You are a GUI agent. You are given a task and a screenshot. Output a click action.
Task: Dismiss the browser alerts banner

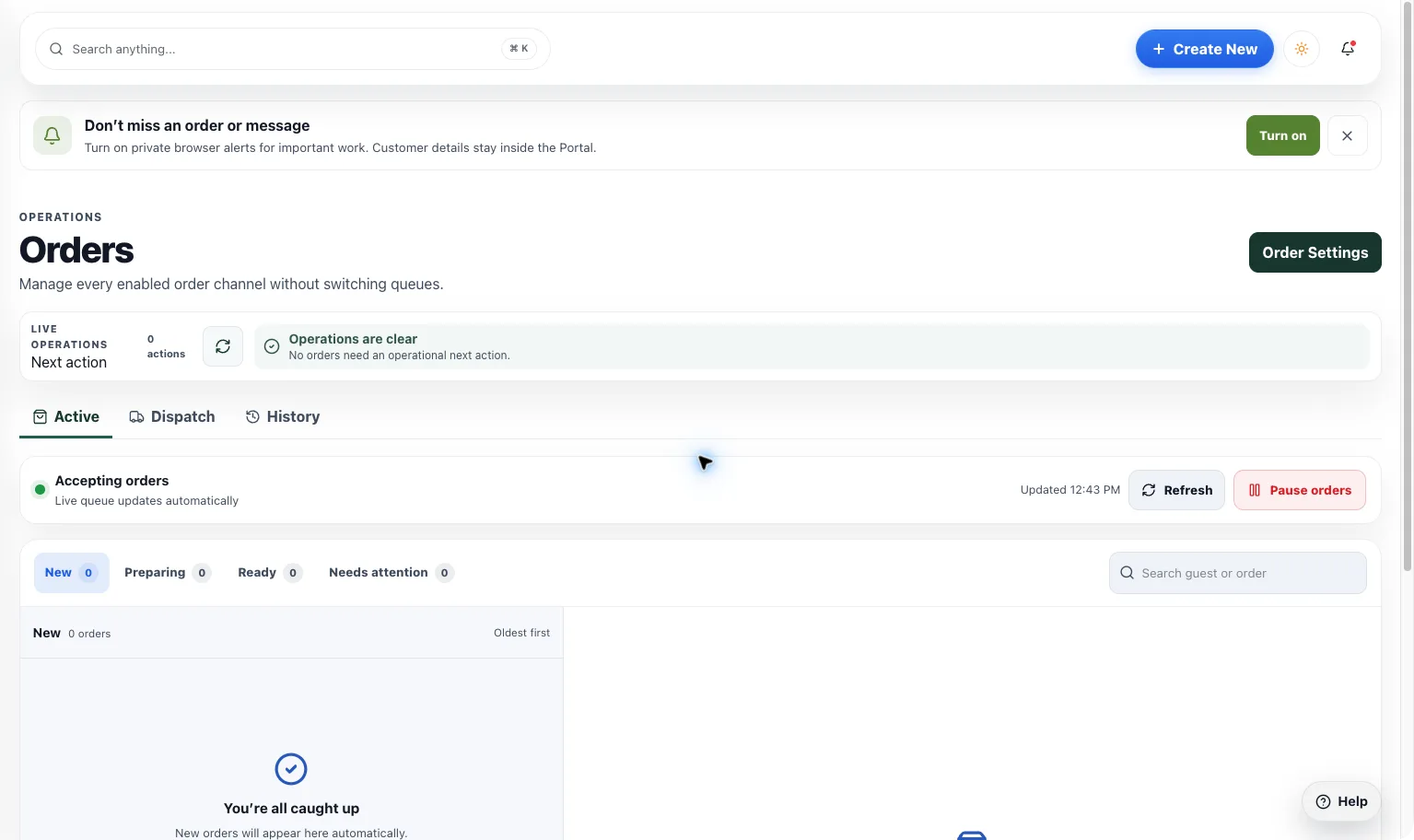(x=1347, y=135)
